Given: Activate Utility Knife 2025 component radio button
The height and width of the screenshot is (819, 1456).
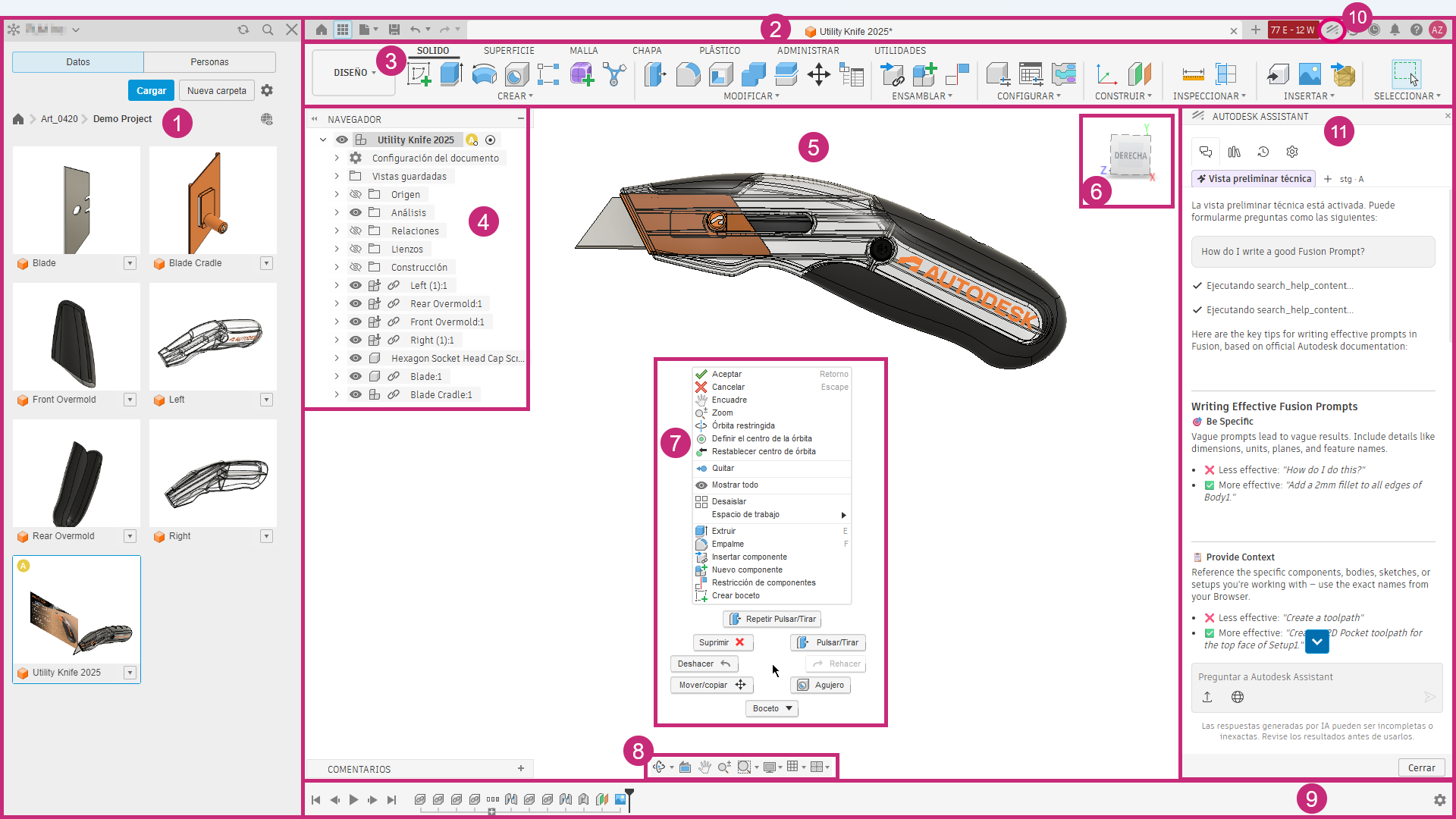Looking at the screenshot, I should (x=491, y=140).
